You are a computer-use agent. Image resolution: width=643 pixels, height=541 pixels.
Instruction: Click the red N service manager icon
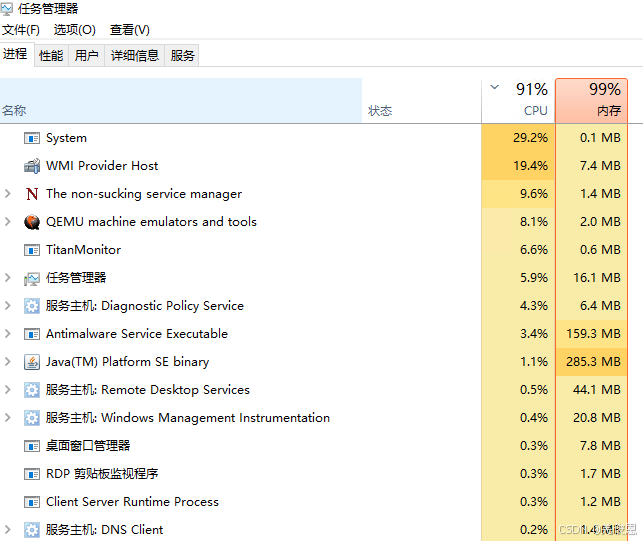click(x=32, y=194)
